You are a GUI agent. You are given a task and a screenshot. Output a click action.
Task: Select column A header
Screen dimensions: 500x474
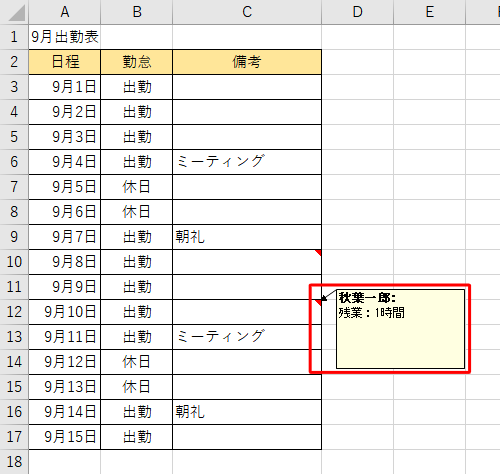coord(65,12)
